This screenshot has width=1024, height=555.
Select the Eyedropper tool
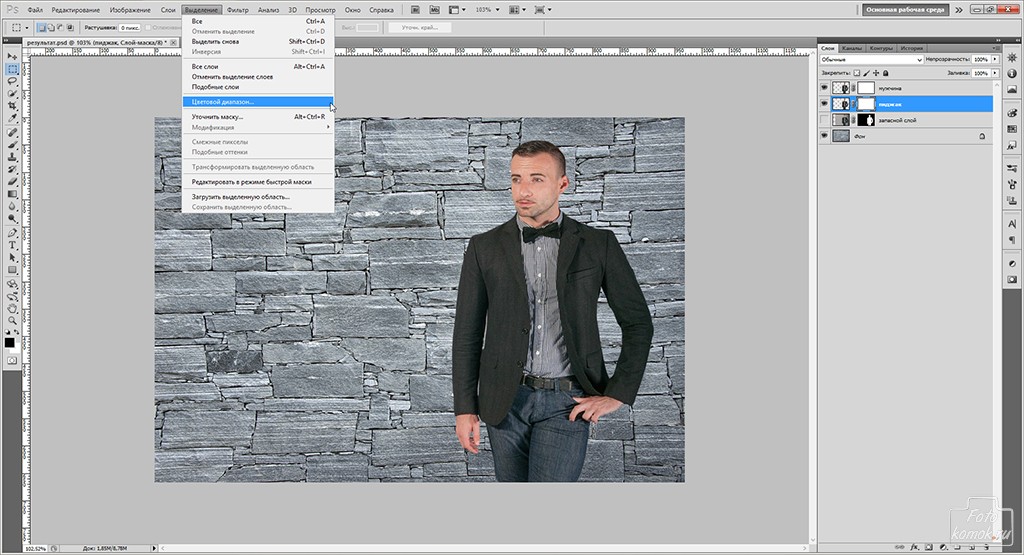[x=12, y=119]
